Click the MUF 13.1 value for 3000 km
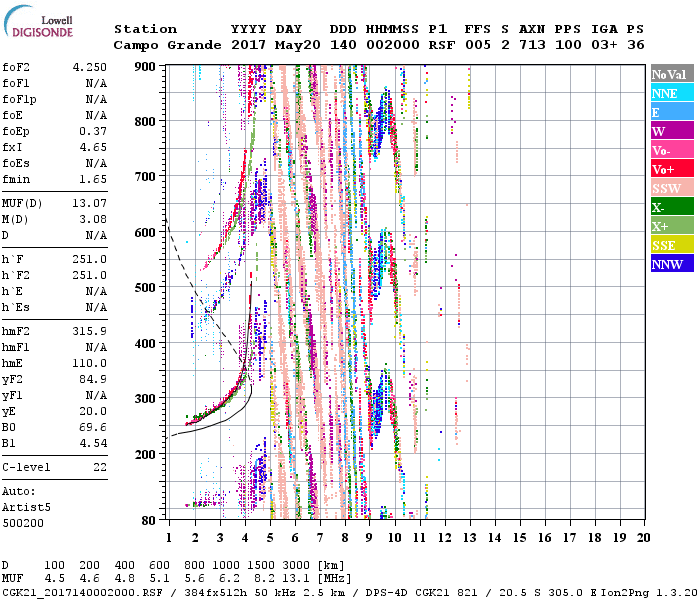The width and height of the screenshot is (700, 600). pos(295,579)
